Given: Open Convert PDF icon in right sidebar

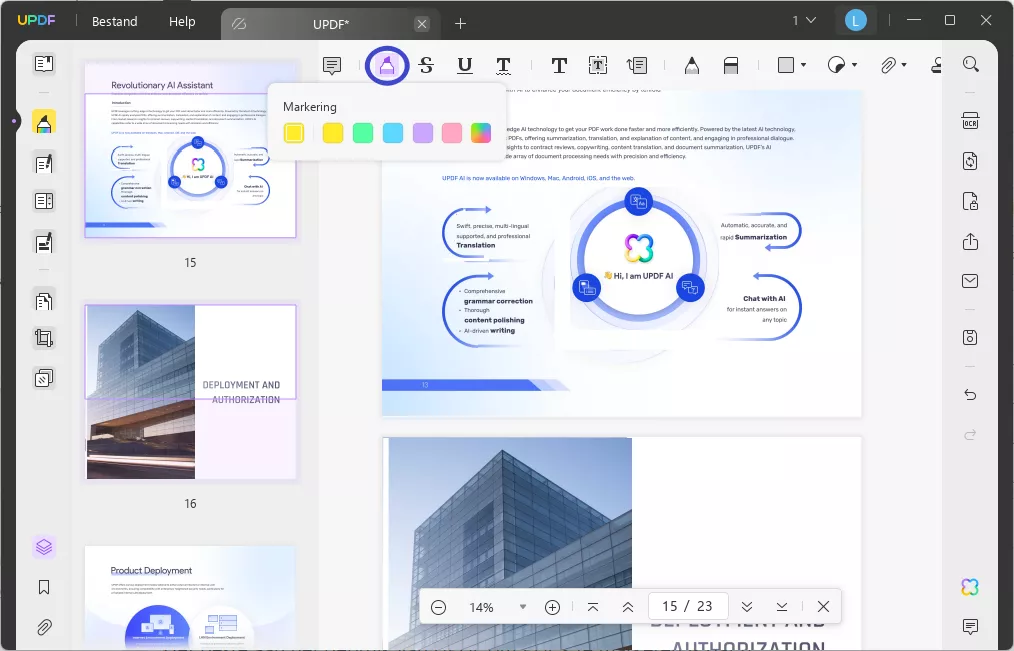Looking at the screenshot, I should (x=970, y=161).
